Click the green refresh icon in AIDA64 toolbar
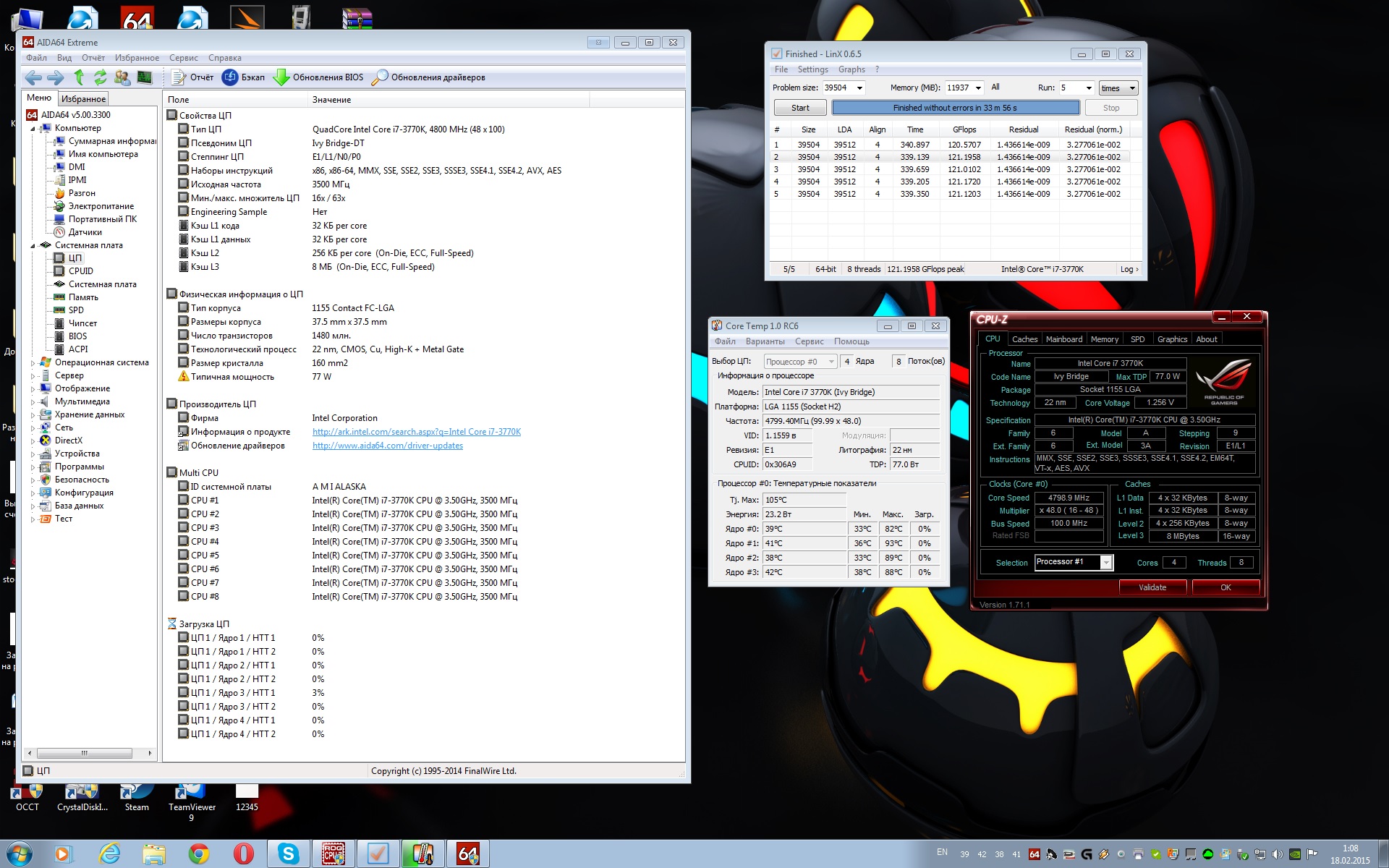The width and height of the screenshot is (1389, 868). (x=101, y=77)
